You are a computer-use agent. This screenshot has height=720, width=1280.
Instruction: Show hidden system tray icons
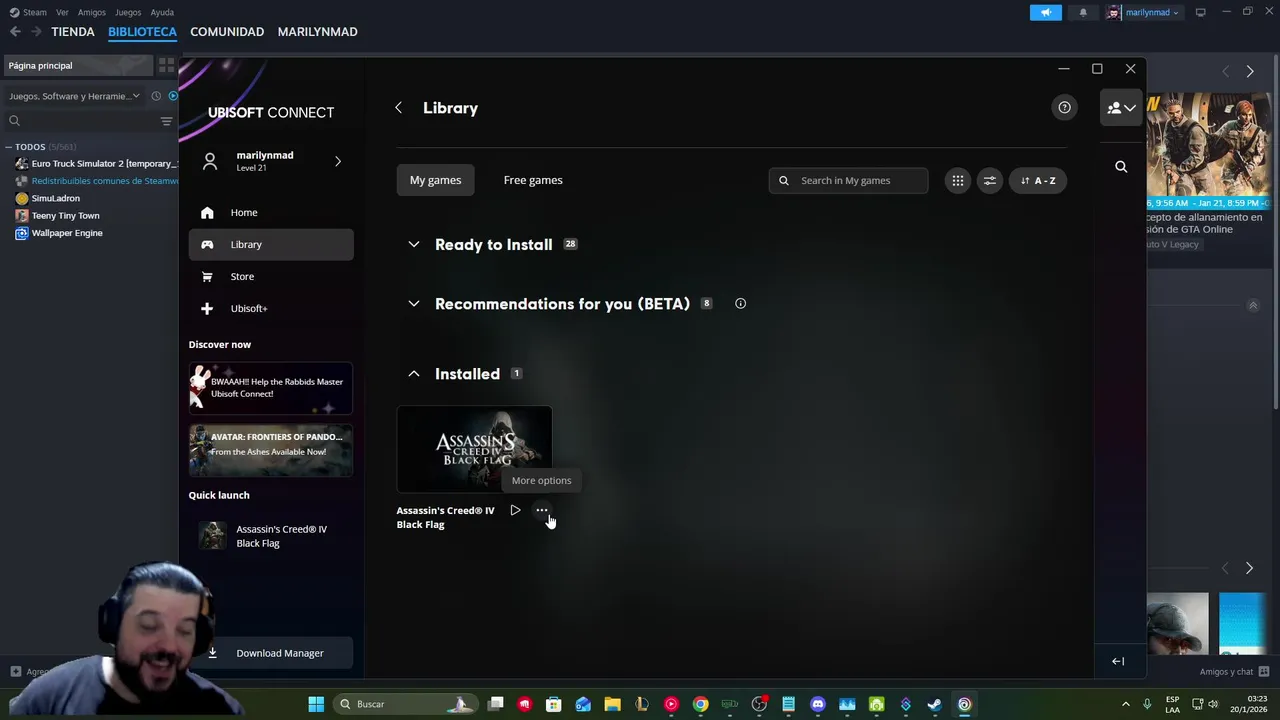point(1125,704)
